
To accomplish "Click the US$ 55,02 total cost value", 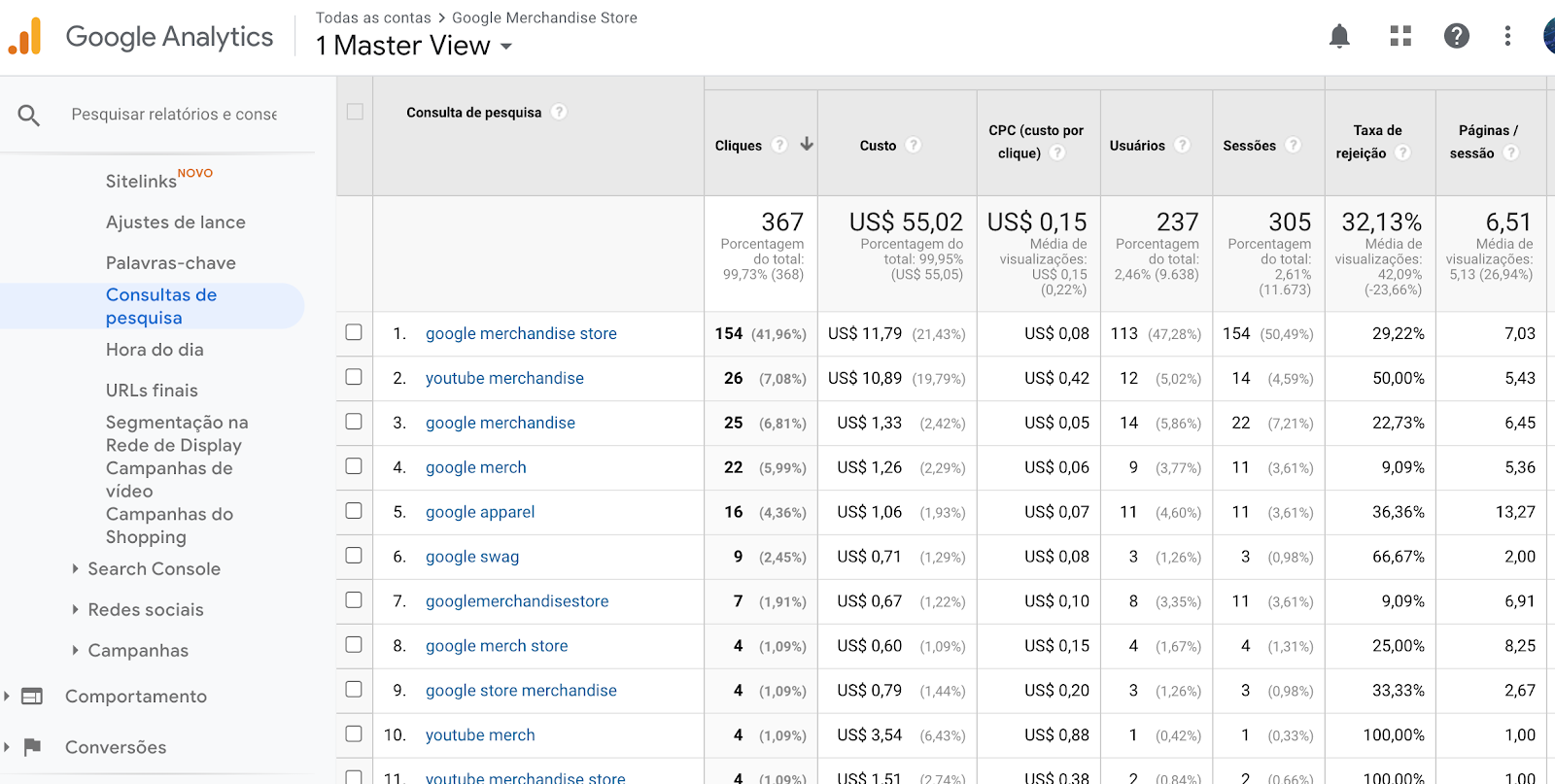I will (906, 222).
